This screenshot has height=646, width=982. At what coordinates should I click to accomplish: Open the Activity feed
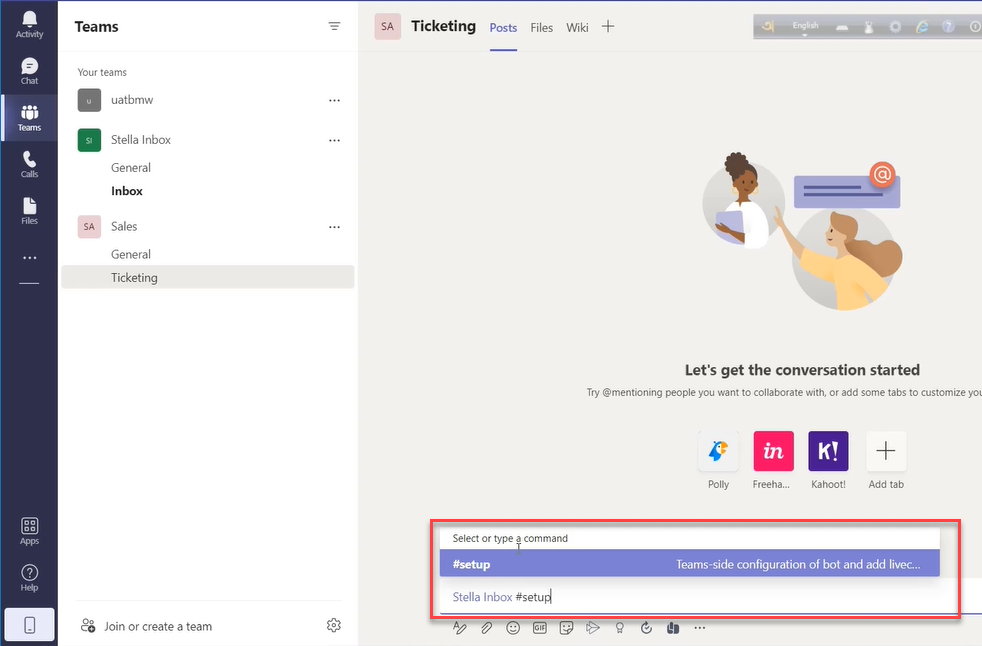point(29,25)
